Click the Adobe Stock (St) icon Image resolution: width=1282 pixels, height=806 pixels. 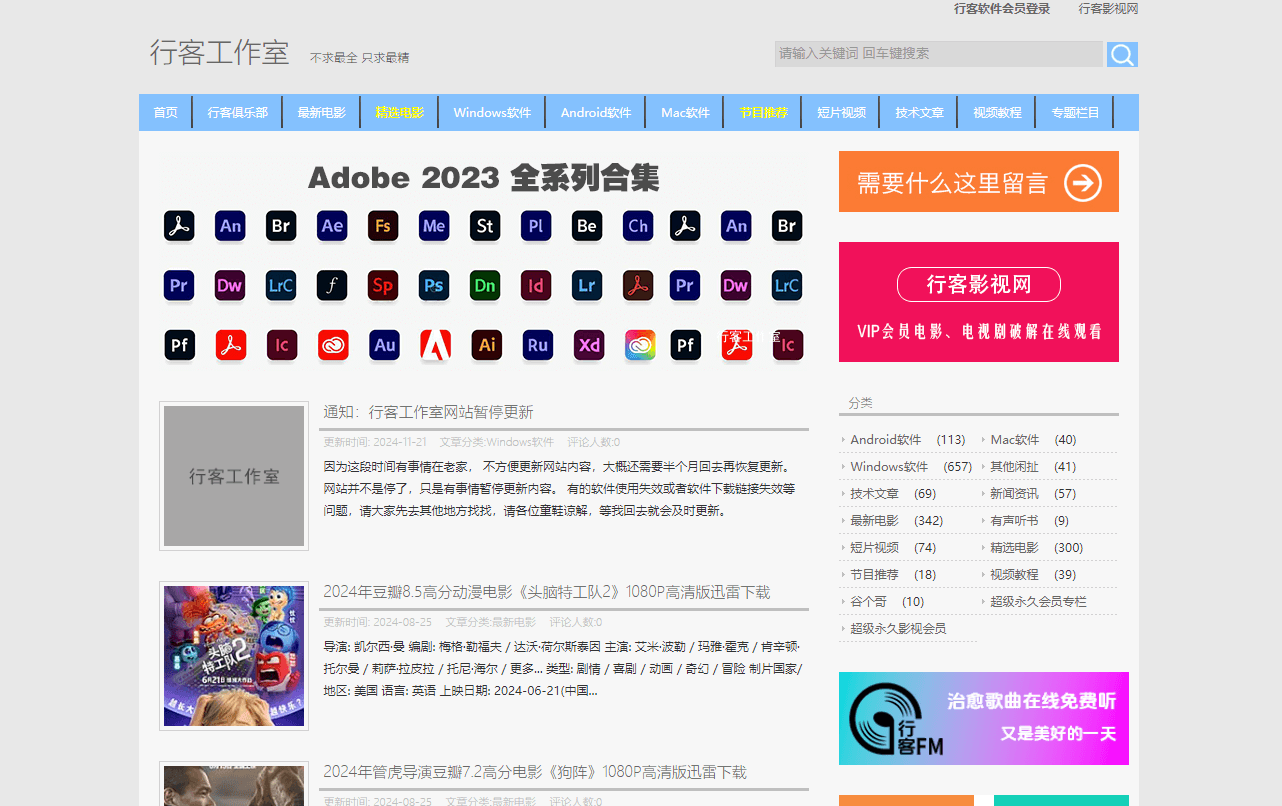coord(485,226)
